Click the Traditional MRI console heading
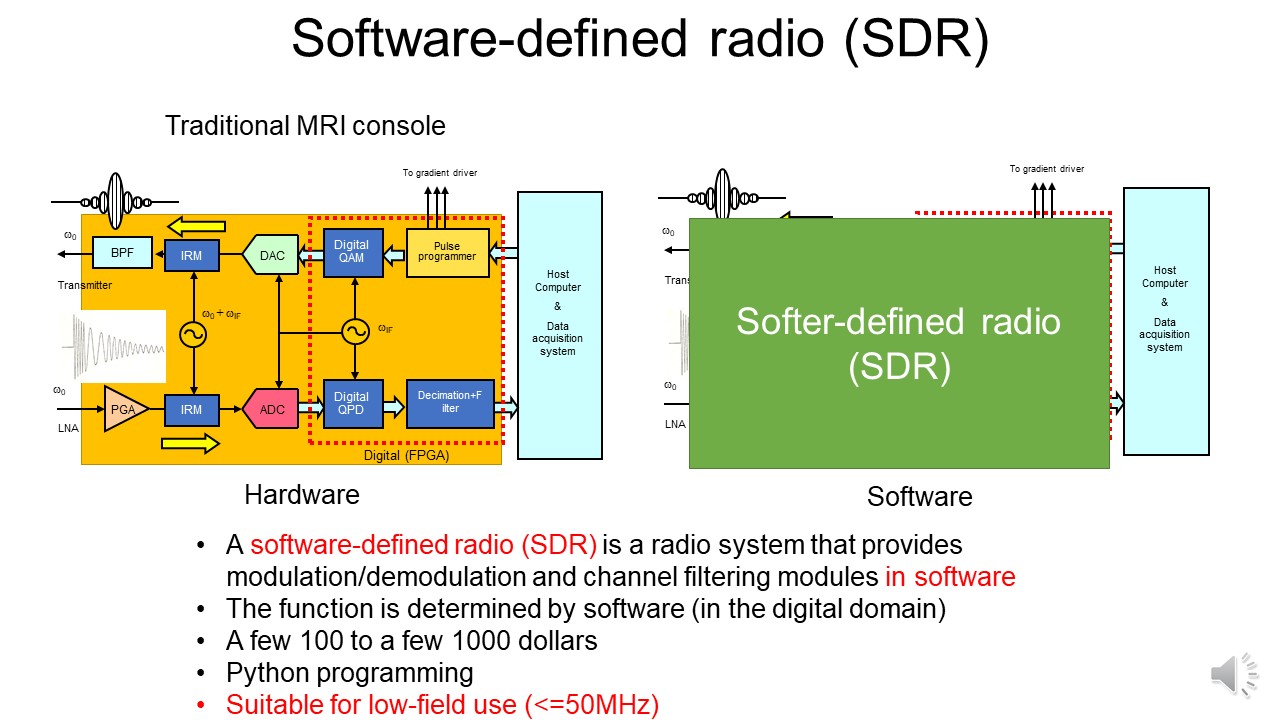1280x720 pixels. pyautogui.click(x=305, y=126)
